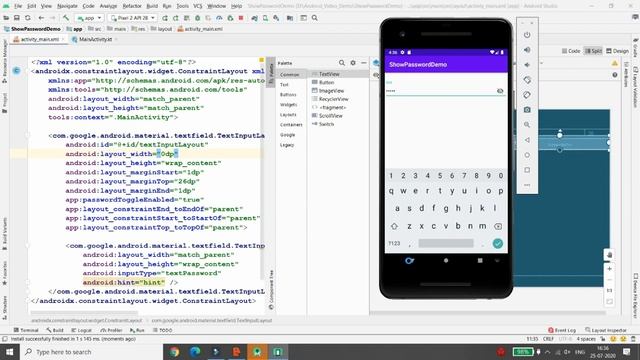Image resolution: width=640 pixels, height=360 pixels.
Task: Open emulator extended controls (three dots)
Action: point(527,185)
